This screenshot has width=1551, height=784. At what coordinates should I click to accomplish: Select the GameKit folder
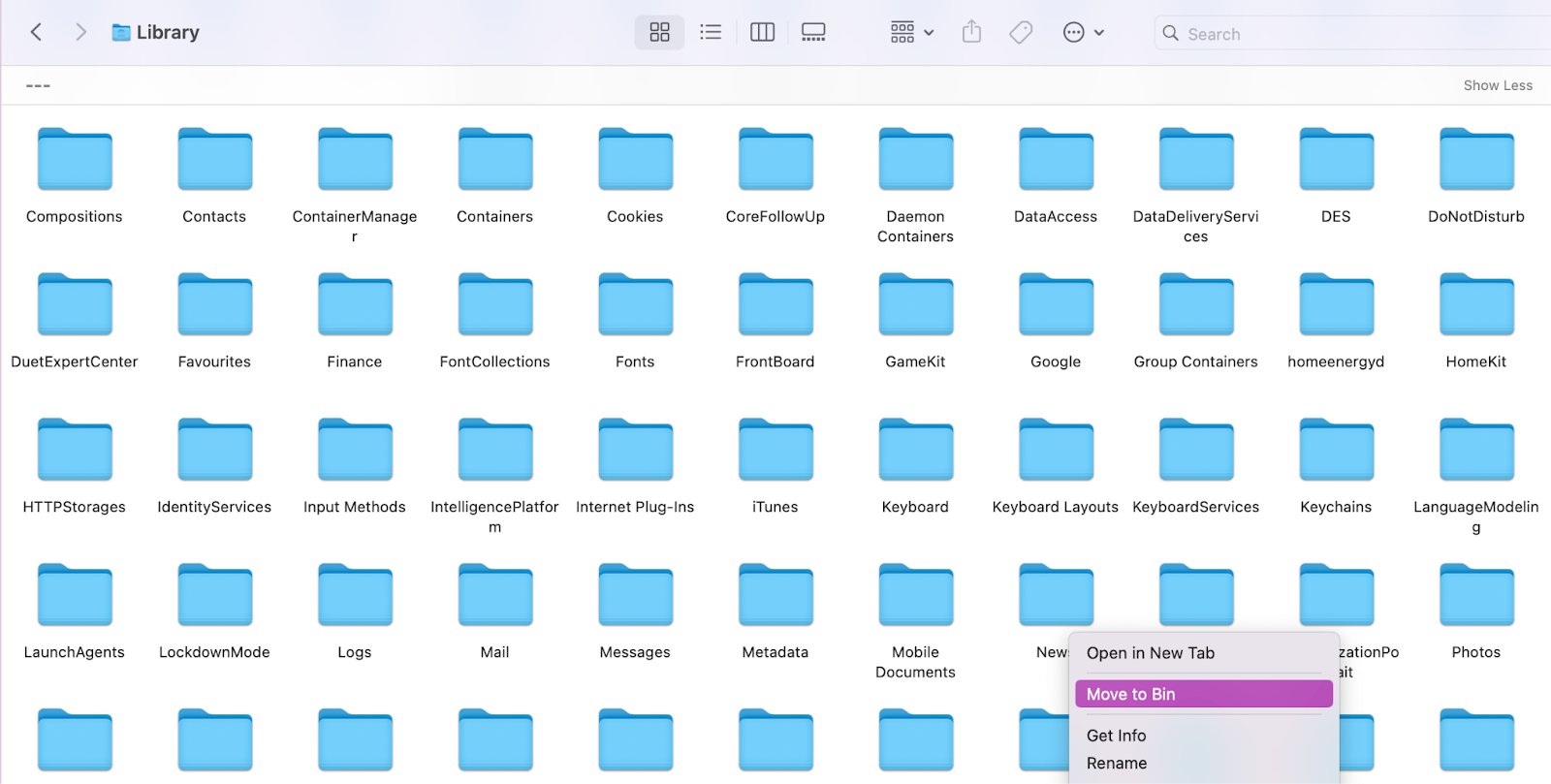(915, 305)
